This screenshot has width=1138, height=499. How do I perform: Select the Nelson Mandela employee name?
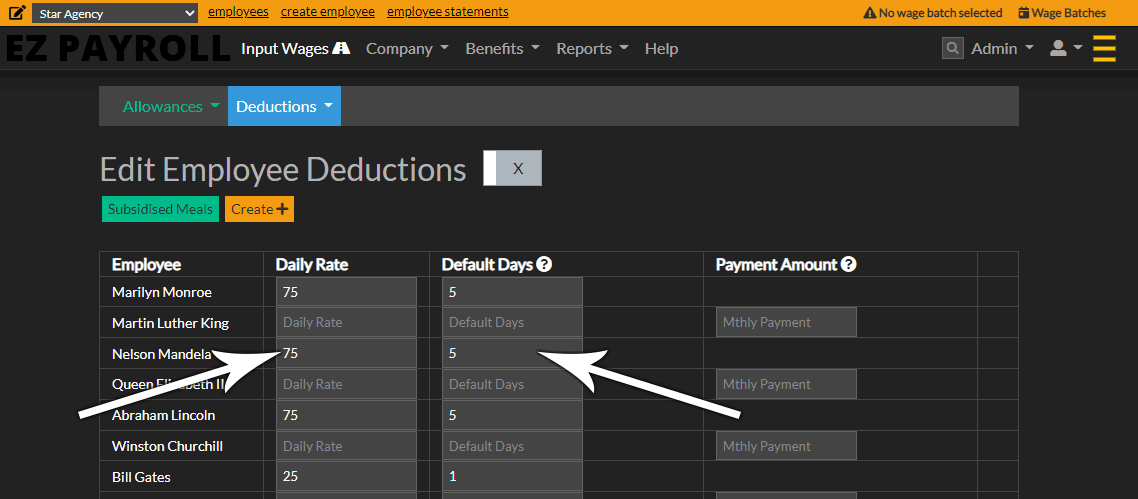point(162,354)
